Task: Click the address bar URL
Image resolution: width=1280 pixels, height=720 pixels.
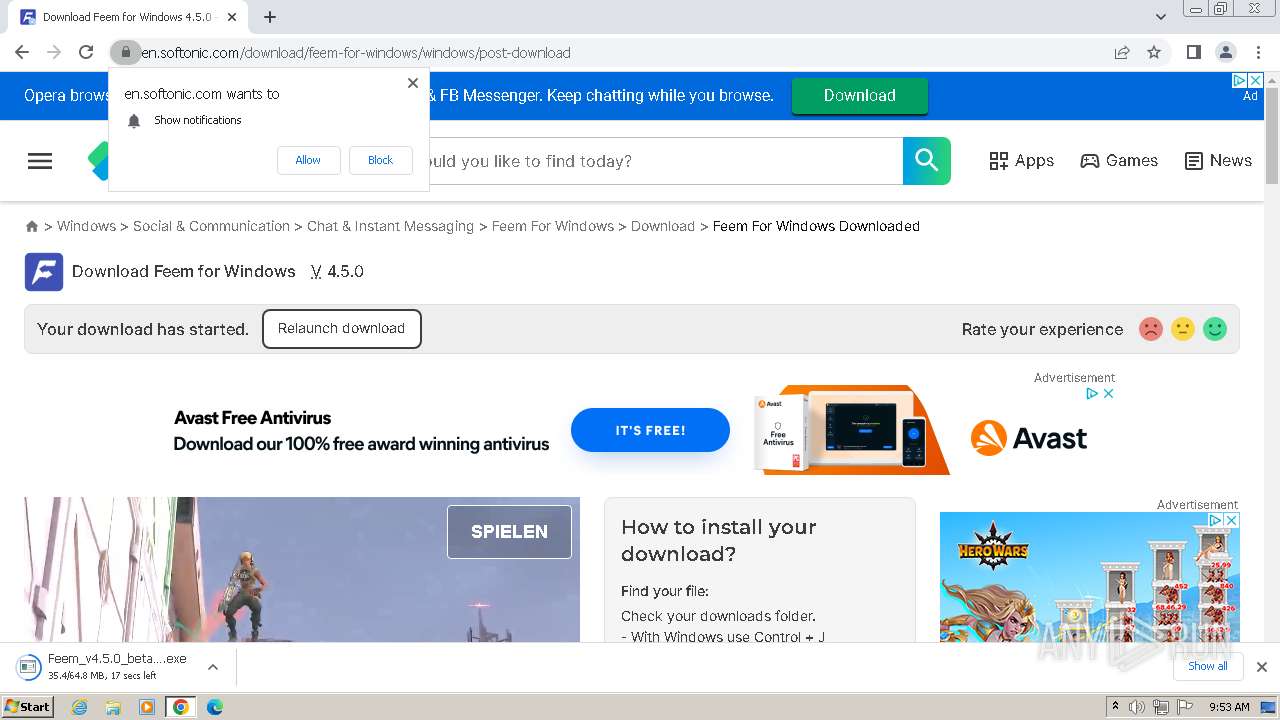Action: point(355,52)
